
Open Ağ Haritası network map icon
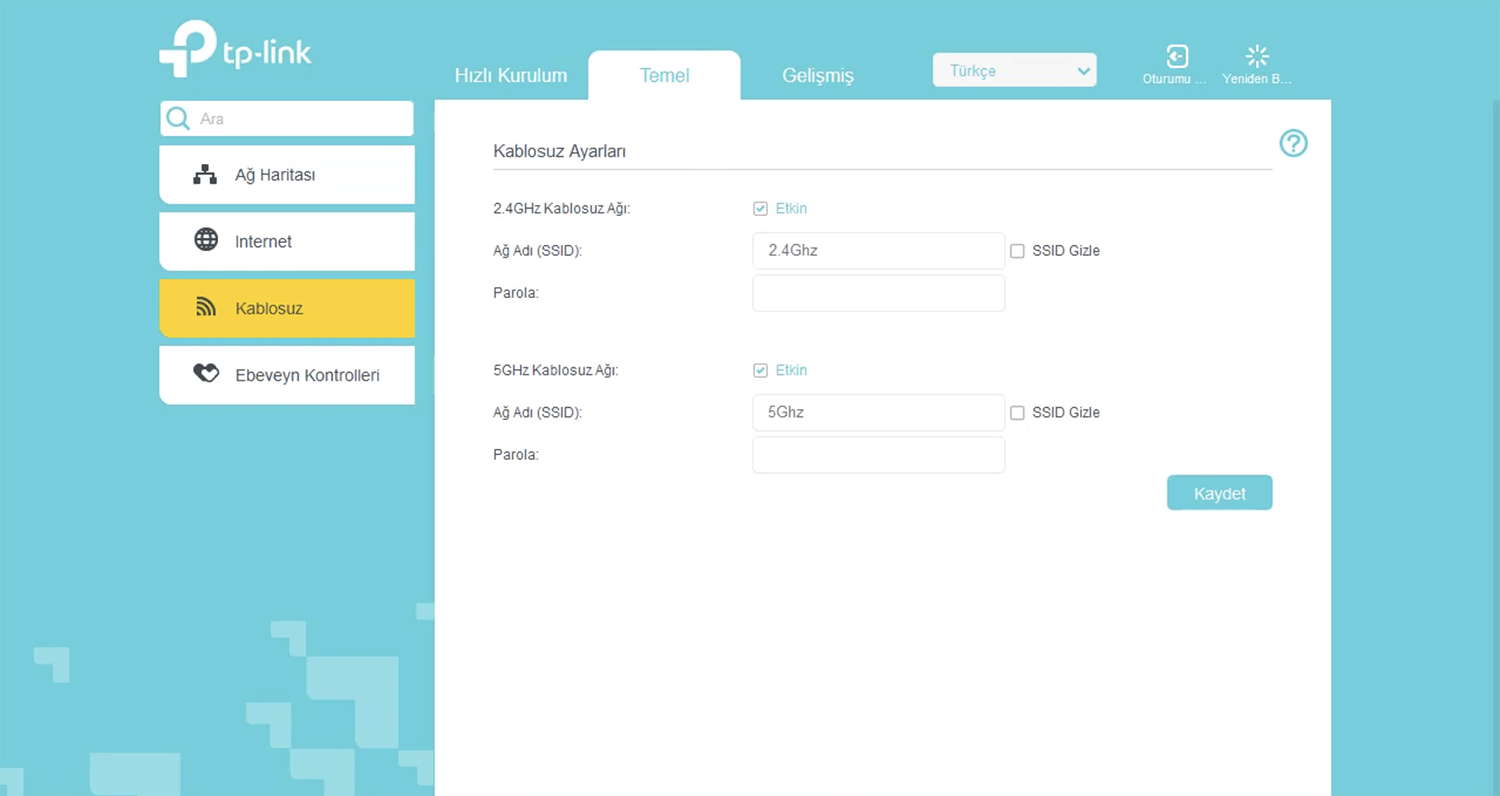click(x=205, y=175)
